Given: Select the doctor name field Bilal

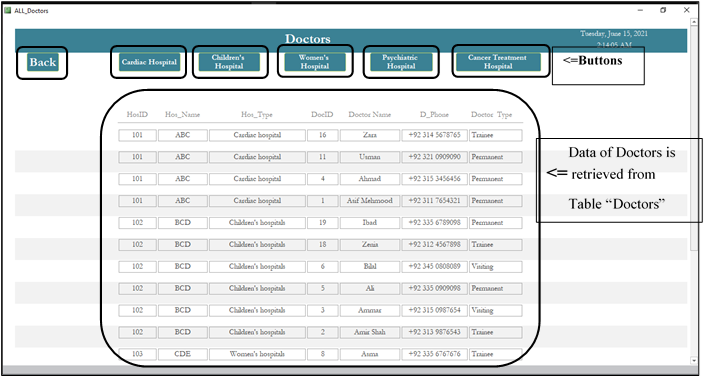Looking at the screenshot, I should pos(370,266).
